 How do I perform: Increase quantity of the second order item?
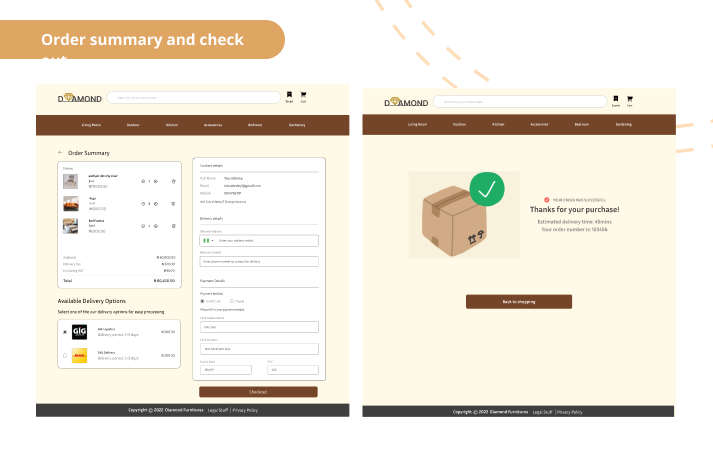pos(156,204)
